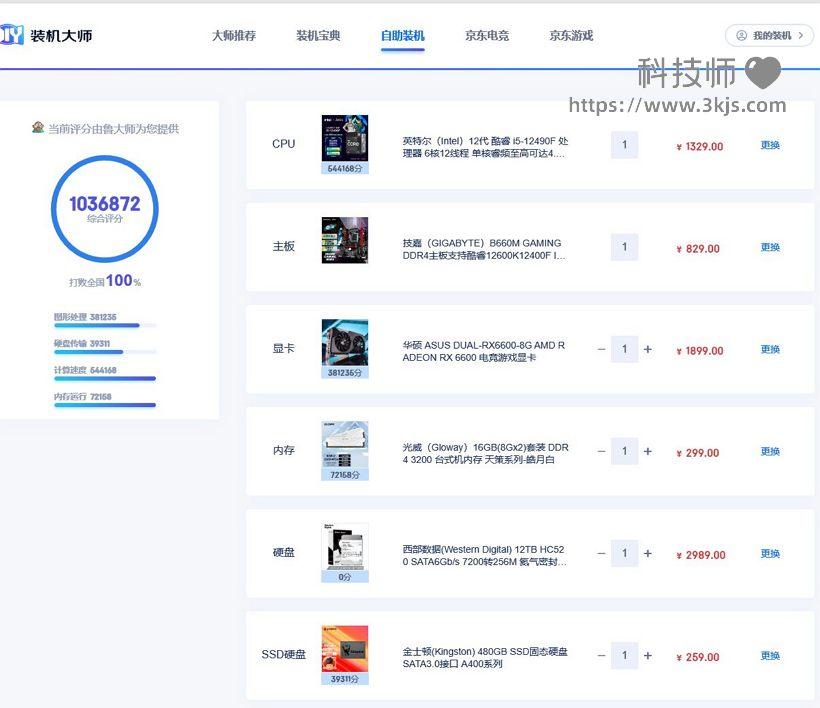
Task: Decrease the SSD硬盘 quantity with minus
Action: pos(601,655)
